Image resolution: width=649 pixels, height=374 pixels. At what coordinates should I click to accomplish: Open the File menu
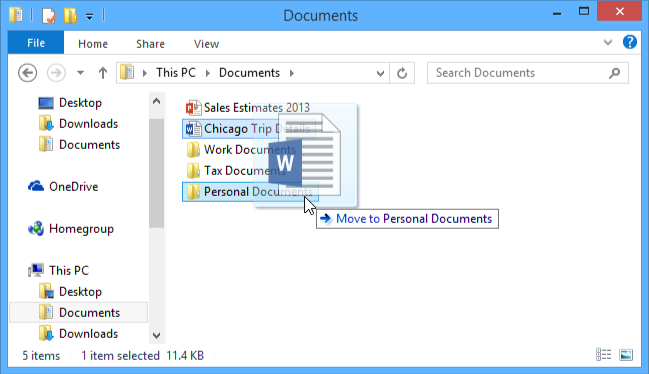tap(36, 43)
